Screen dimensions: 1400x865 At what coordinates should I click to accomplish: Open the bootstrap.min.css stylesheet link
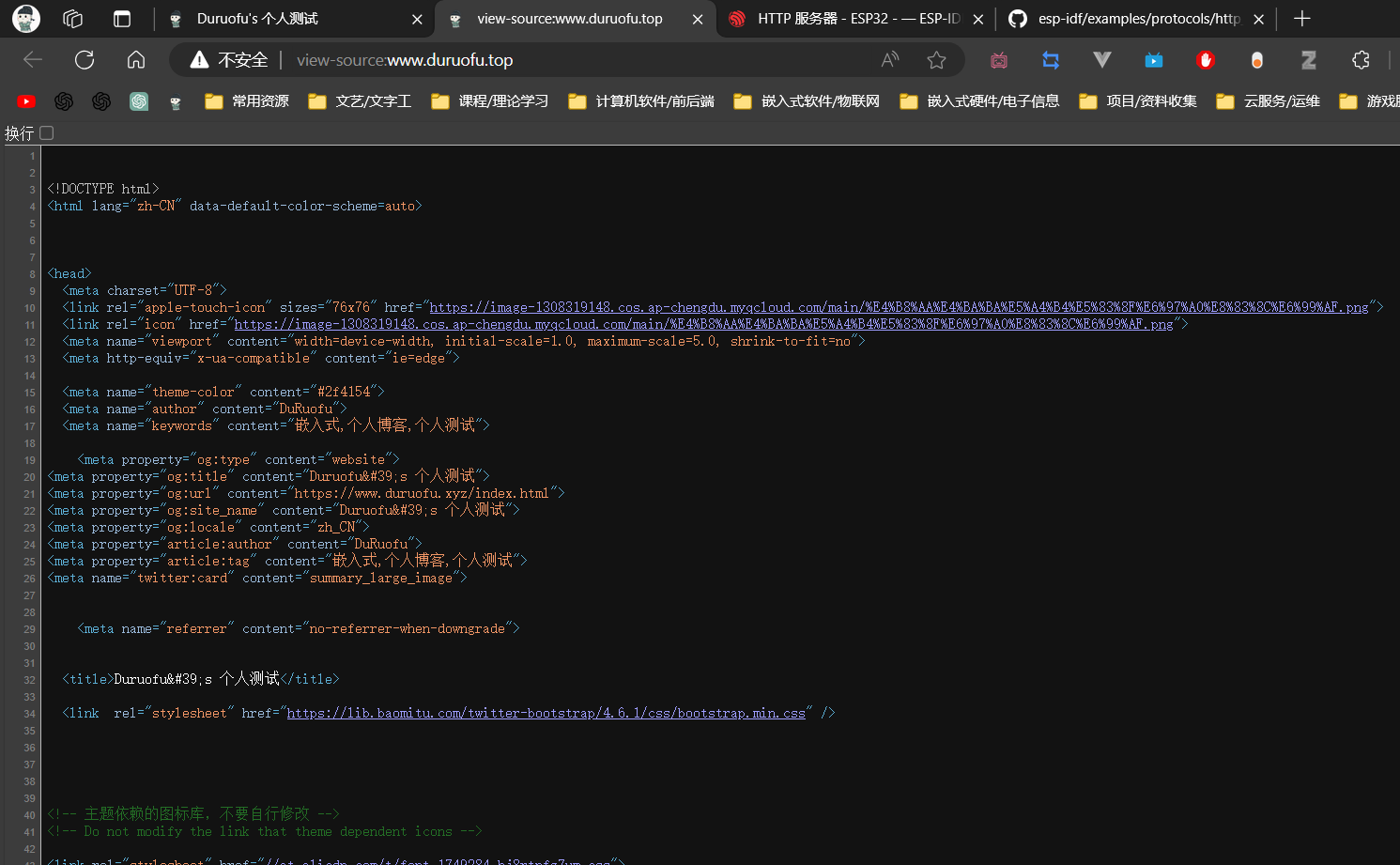point(546,713)
